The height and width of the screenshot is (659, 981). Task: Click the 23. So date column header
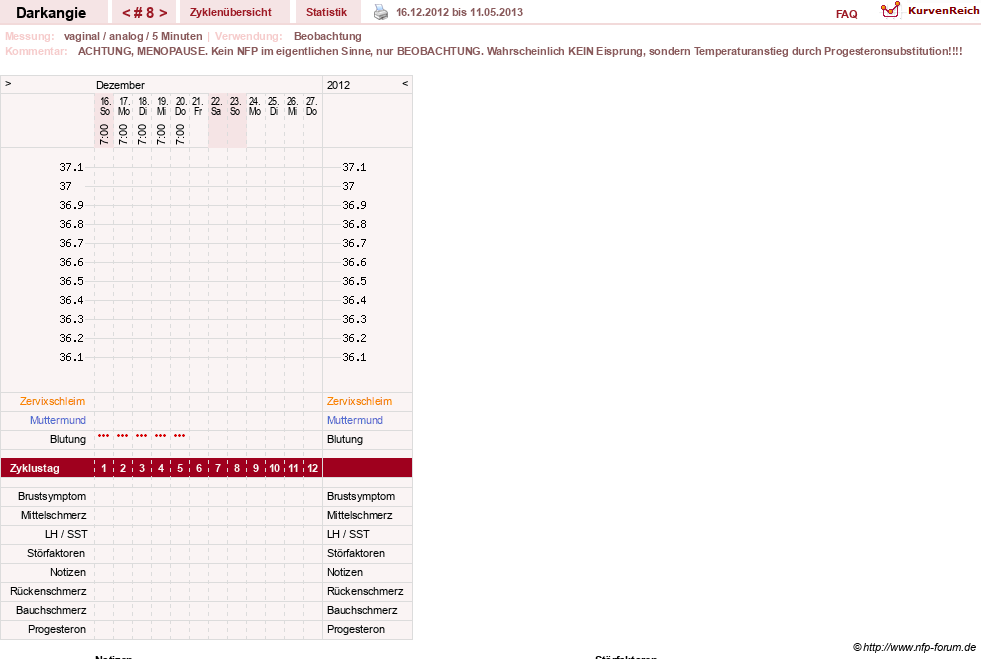(x=235, y=106)
